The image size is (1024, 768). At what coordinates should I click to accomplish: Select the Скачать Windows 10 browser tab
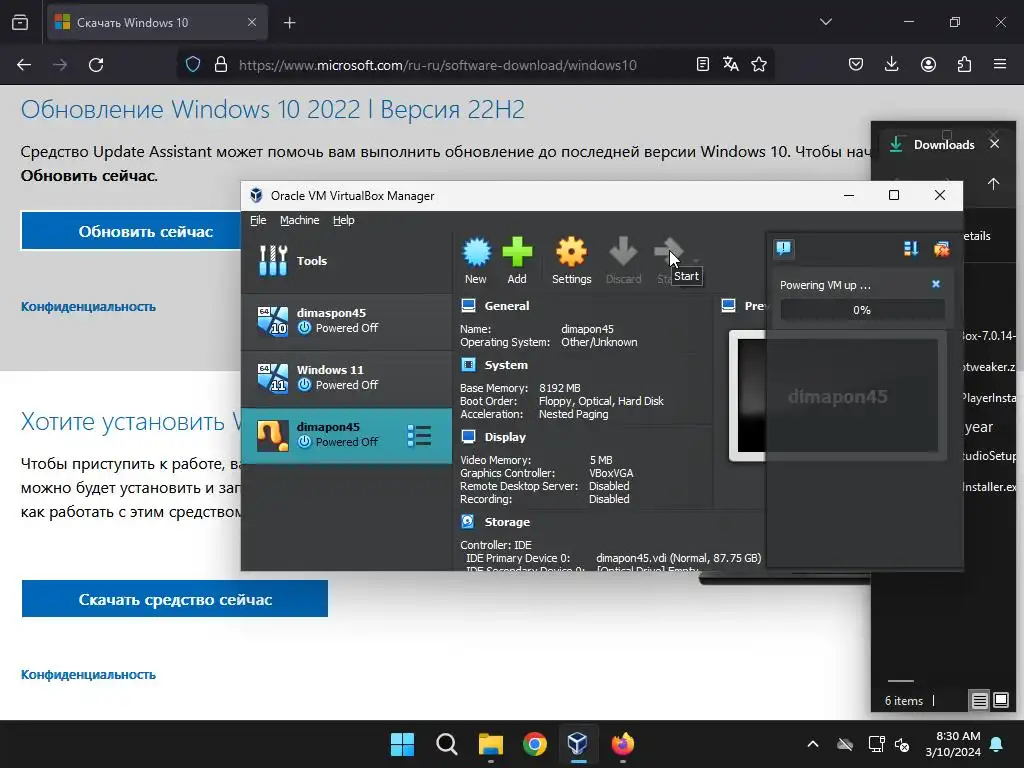(x=157, y=22)
